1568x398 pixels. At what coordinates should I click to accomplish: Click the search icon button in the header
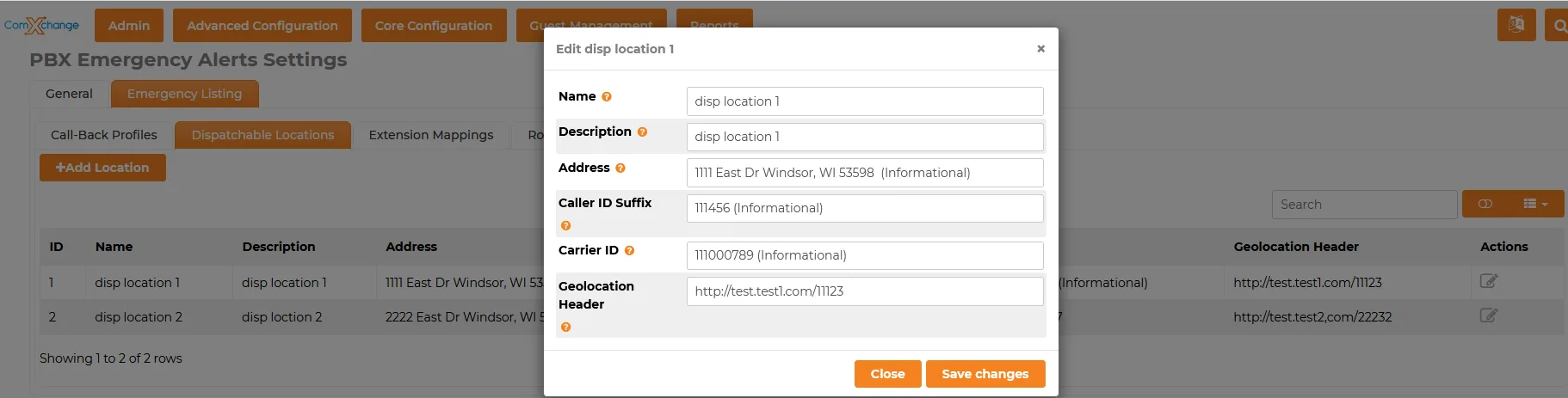point(1558,25)
